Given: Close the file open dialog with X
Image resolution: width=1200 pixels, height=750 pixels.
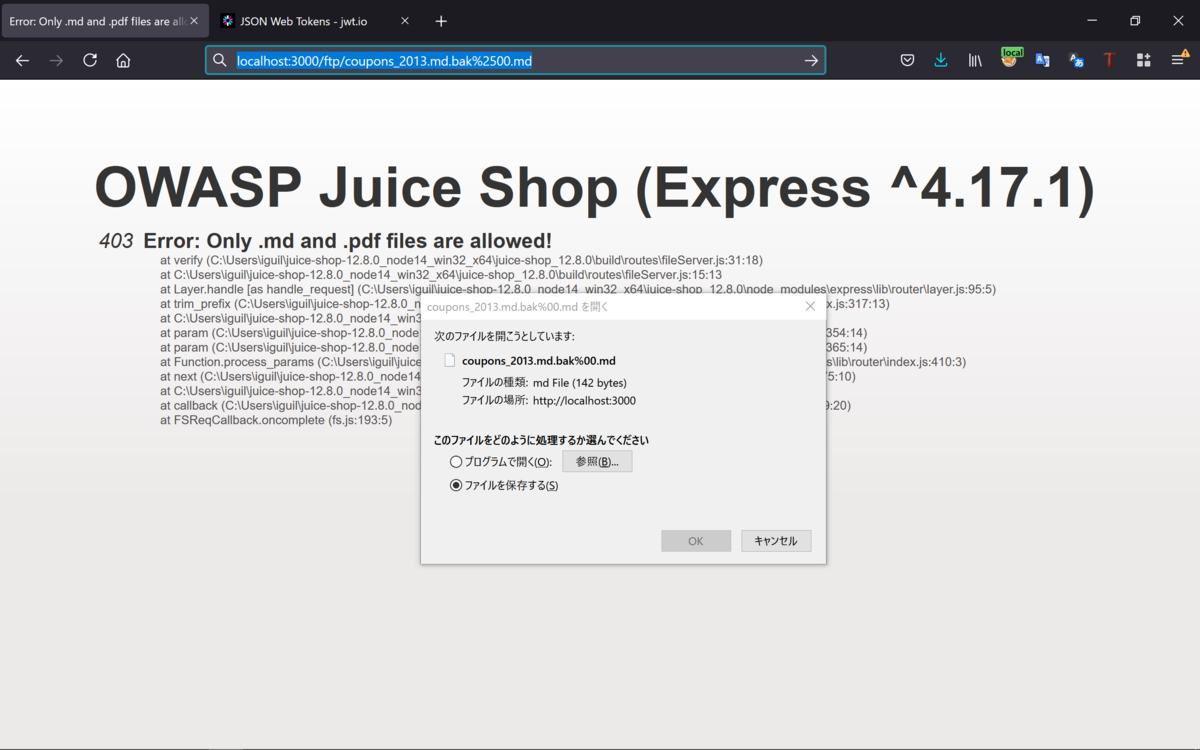Looking at the screenshot, I should point(810,306).
